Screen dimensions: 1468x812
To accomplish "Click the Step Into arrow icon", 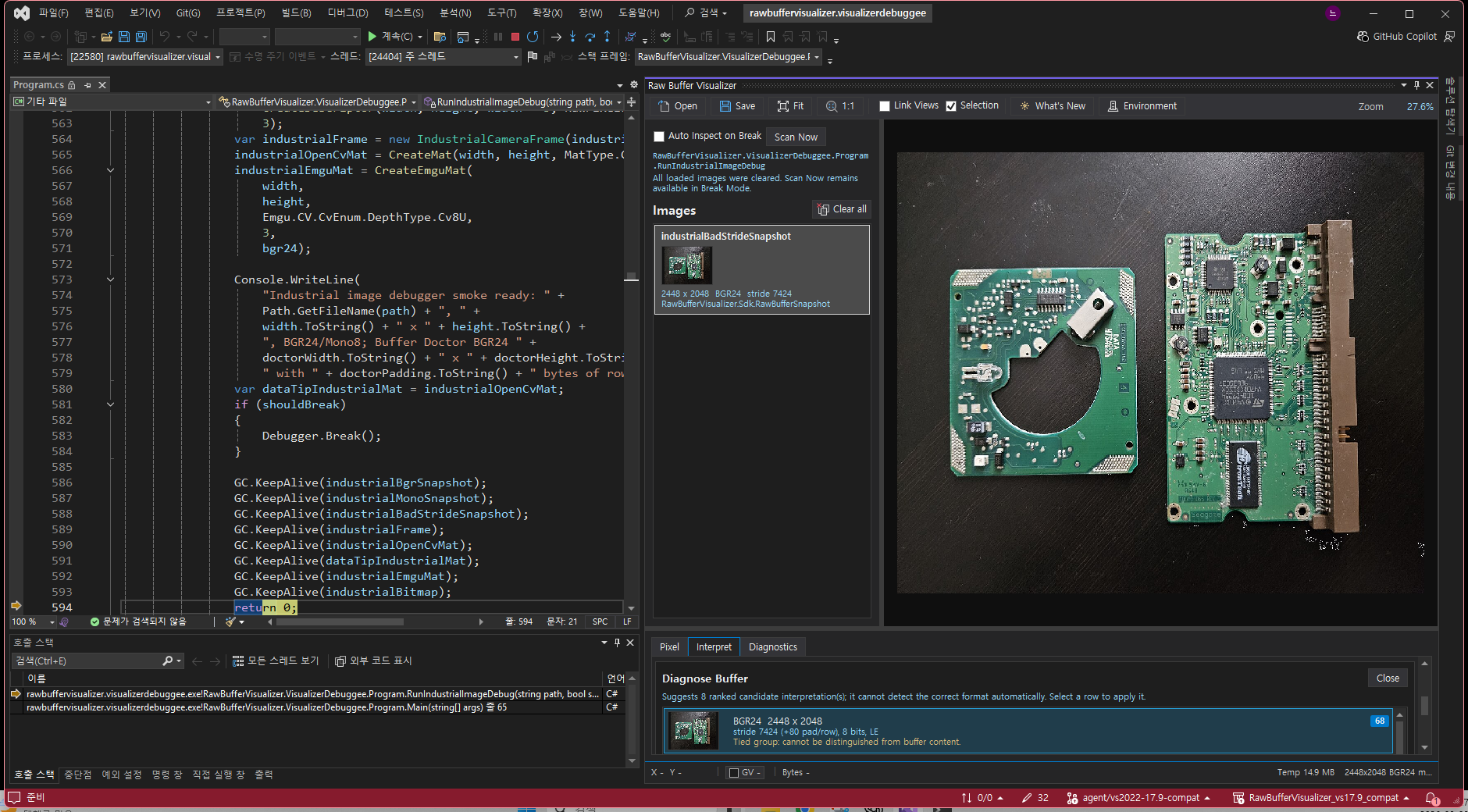I will pos(573,37).
